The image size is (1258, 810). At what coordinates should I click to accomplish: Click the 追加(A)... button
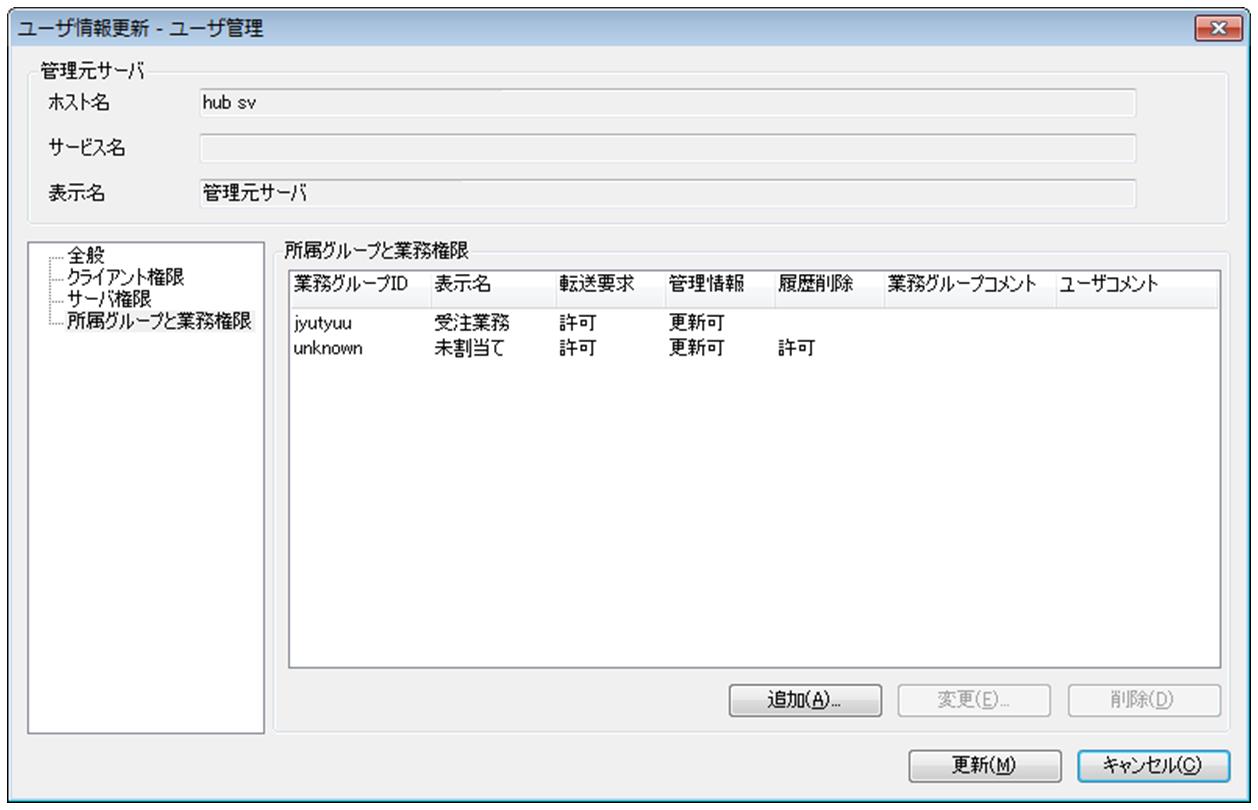803,700
